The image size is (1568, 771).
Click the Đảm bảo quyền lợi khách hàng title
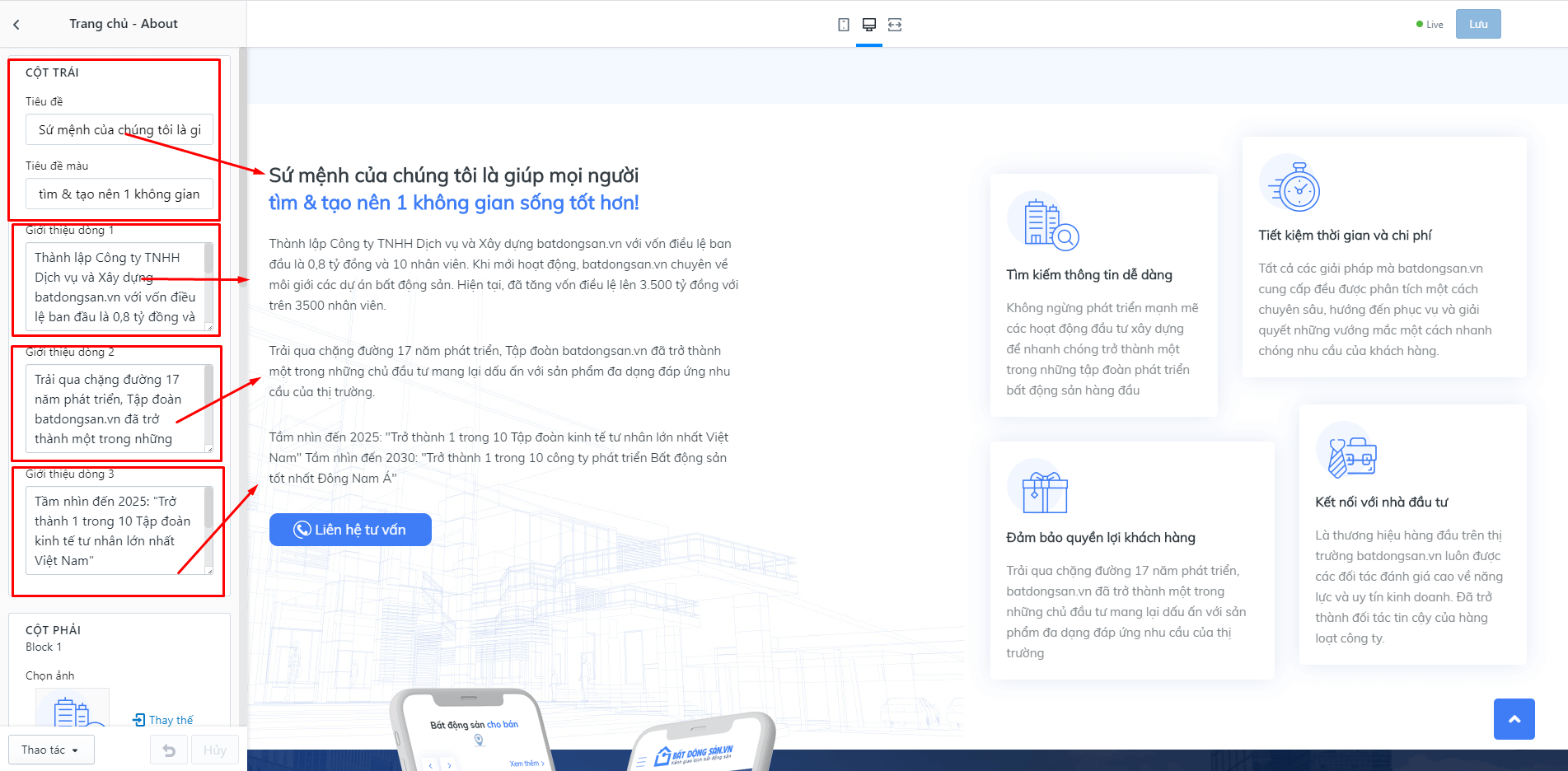[x=1101, y=538]
